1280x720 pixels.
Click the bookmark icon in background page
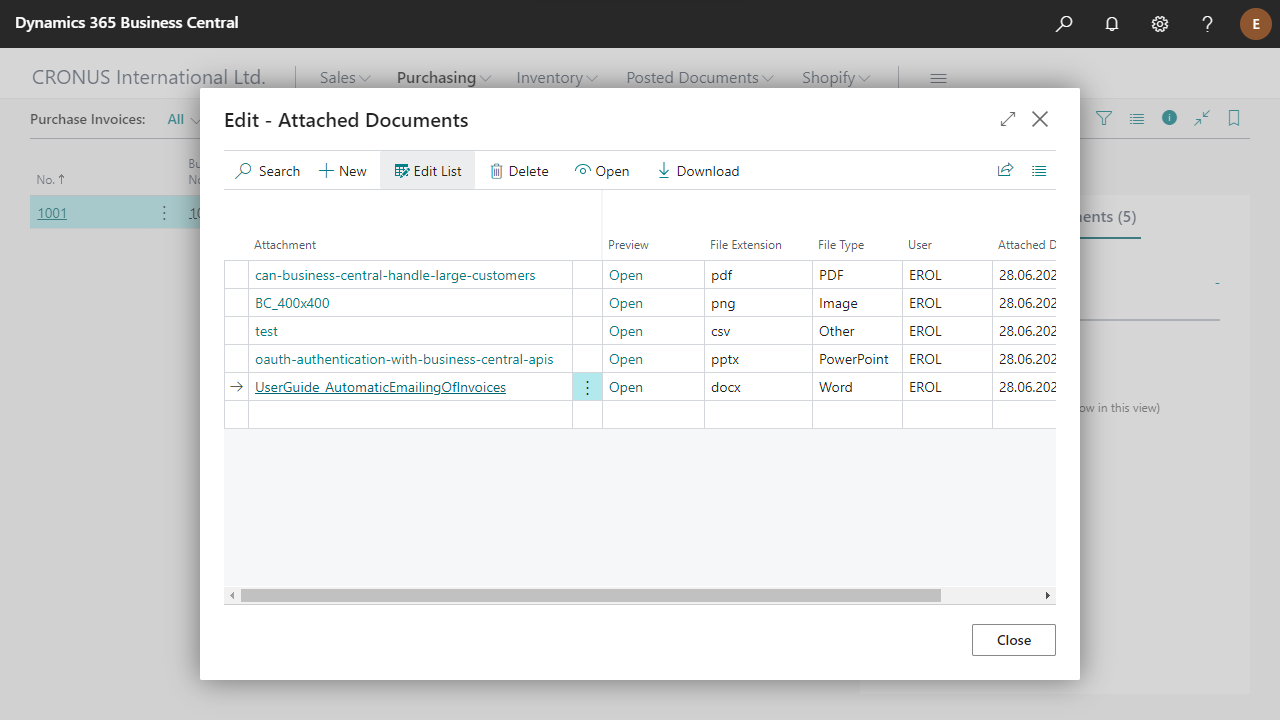(x=1234, y=118)
